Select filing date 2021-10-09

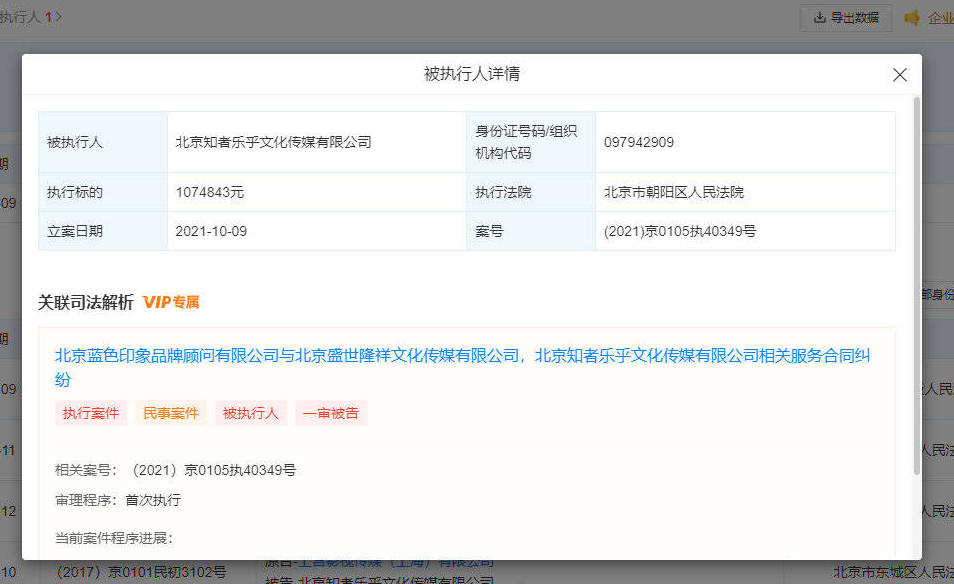coord(211,231)
